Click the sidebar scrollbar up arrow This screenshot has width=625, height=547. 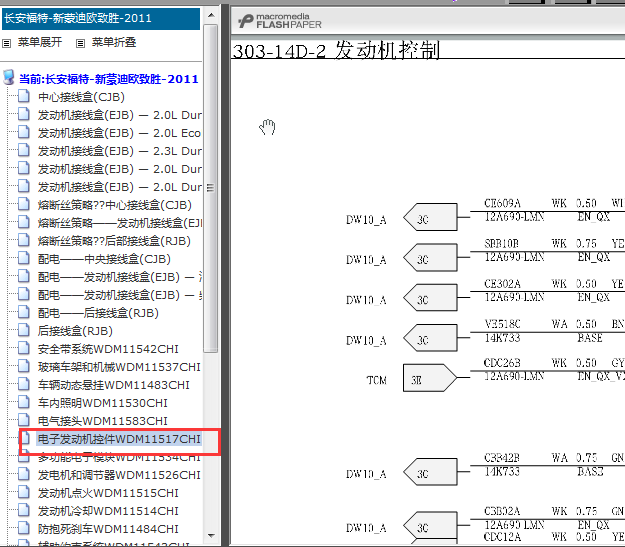pyautogui.click(x=211, y=16)
